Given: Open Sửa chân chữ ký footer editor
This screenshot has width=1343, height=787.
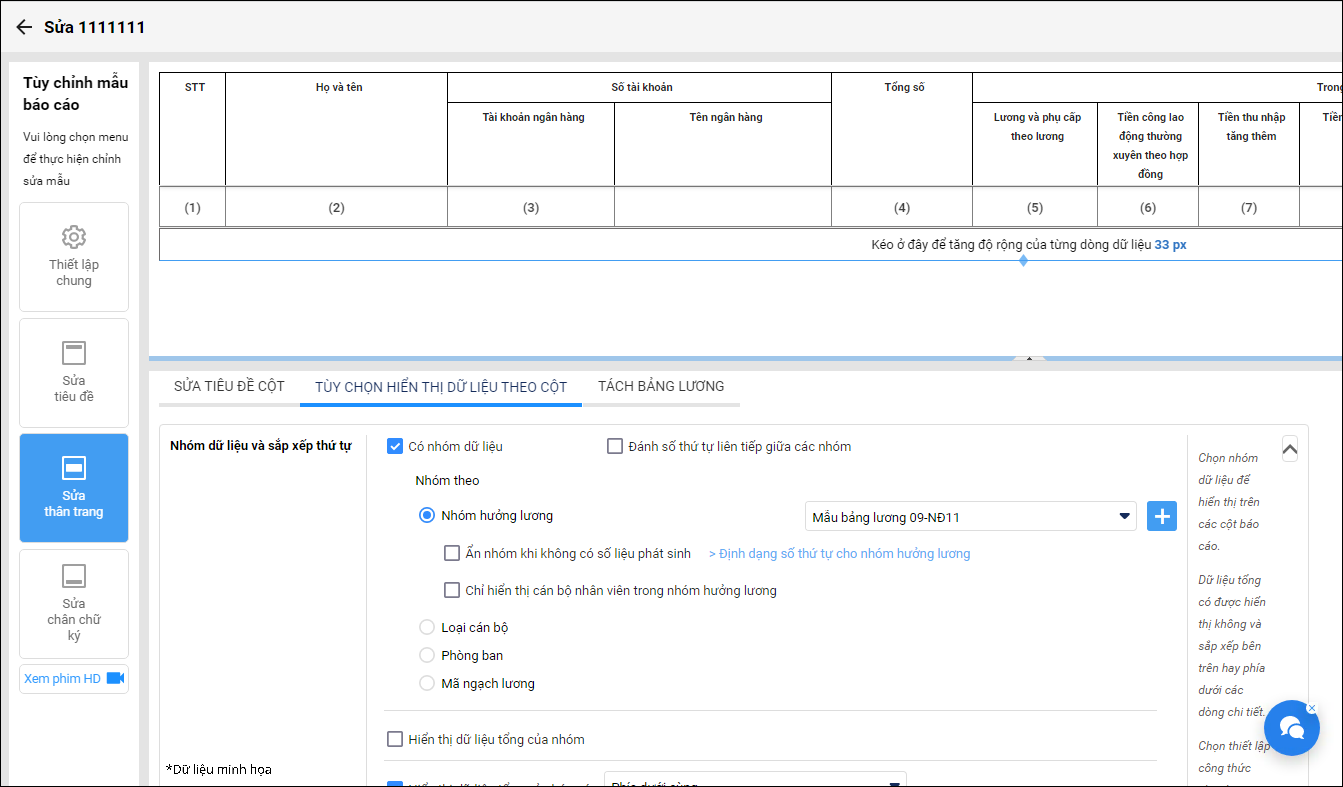Looking at the screenshot, I should click(x=74, y=604).
